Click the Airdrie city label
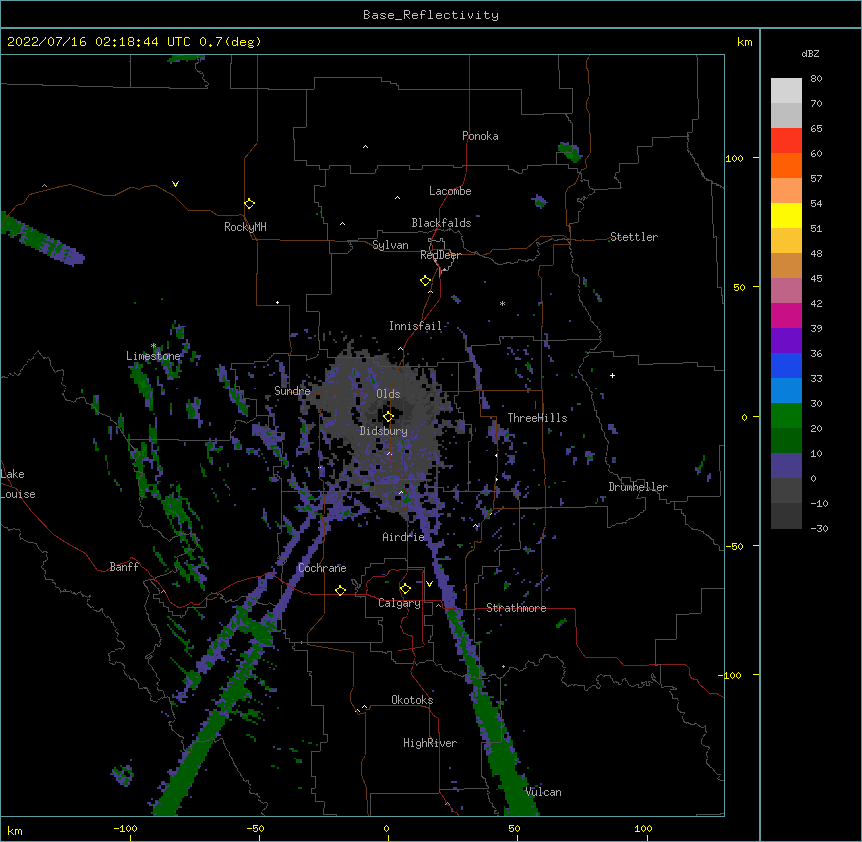Viewport: 862px width, 842px height. tap(404, 537)
